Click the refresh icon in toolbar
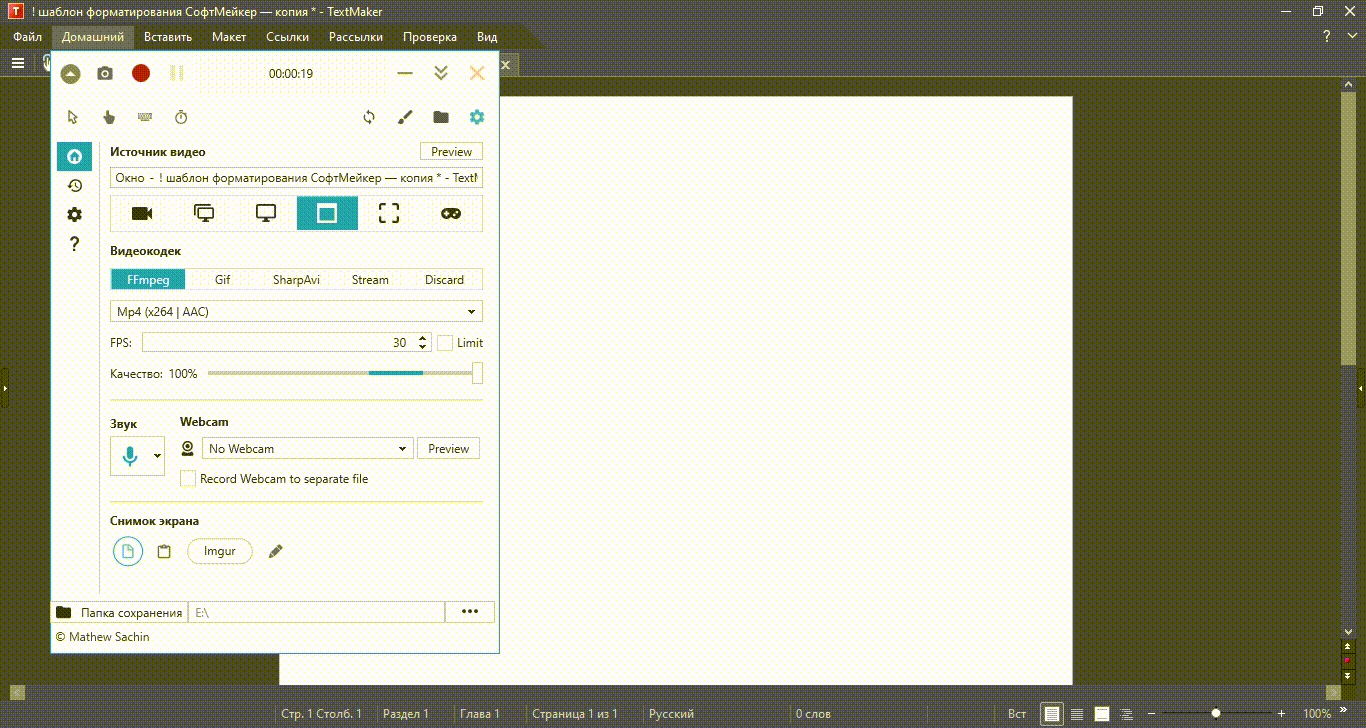This screenshot has width=1366, height=728. click(369, 117)
